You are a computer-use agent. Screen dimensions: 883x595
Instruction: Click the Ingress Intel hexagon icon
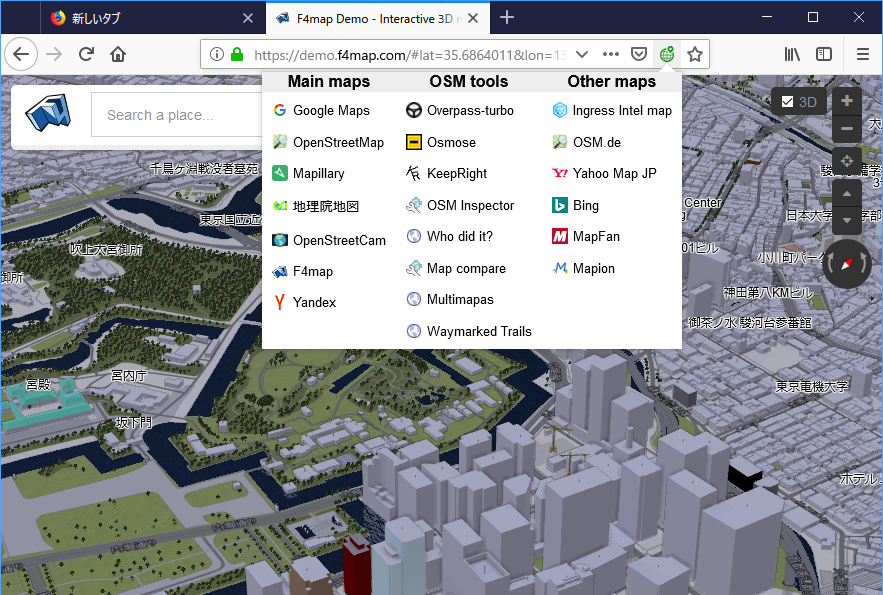(x=560, y=110)
